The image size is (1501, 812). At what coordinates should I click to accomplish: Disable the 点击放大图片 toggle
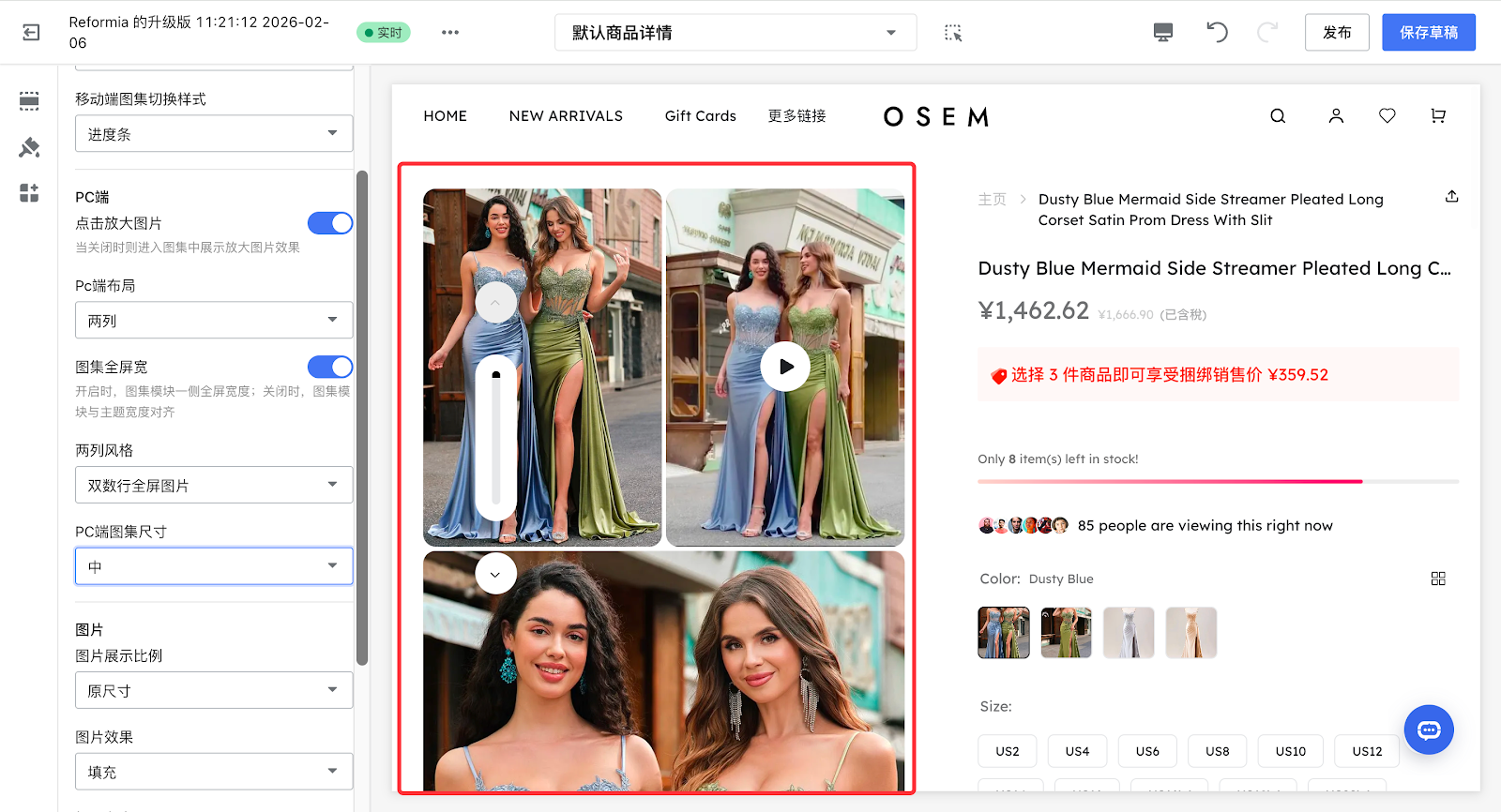tap(329, 223)
